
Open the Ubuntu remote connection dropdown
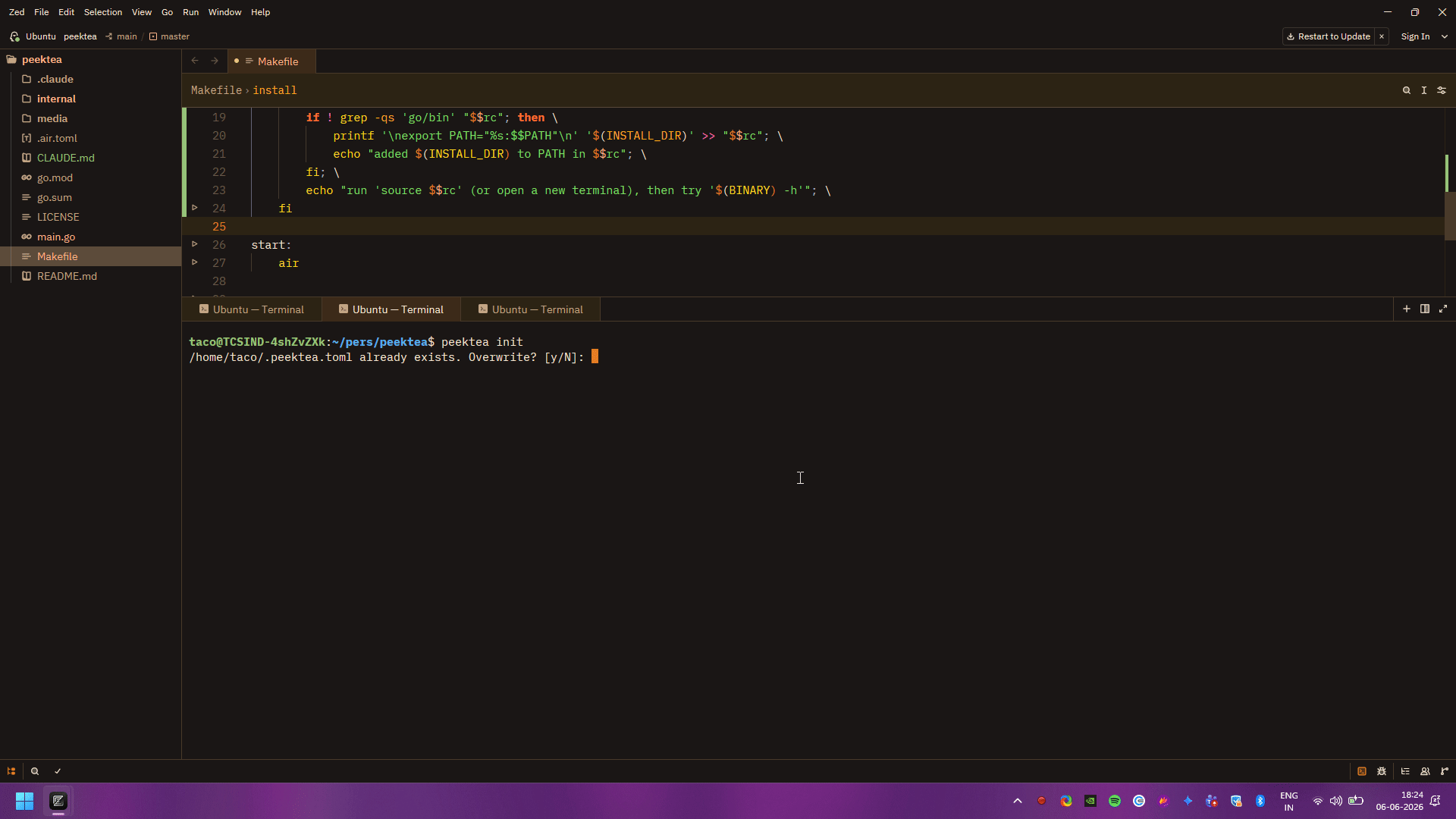pos(33,36)
